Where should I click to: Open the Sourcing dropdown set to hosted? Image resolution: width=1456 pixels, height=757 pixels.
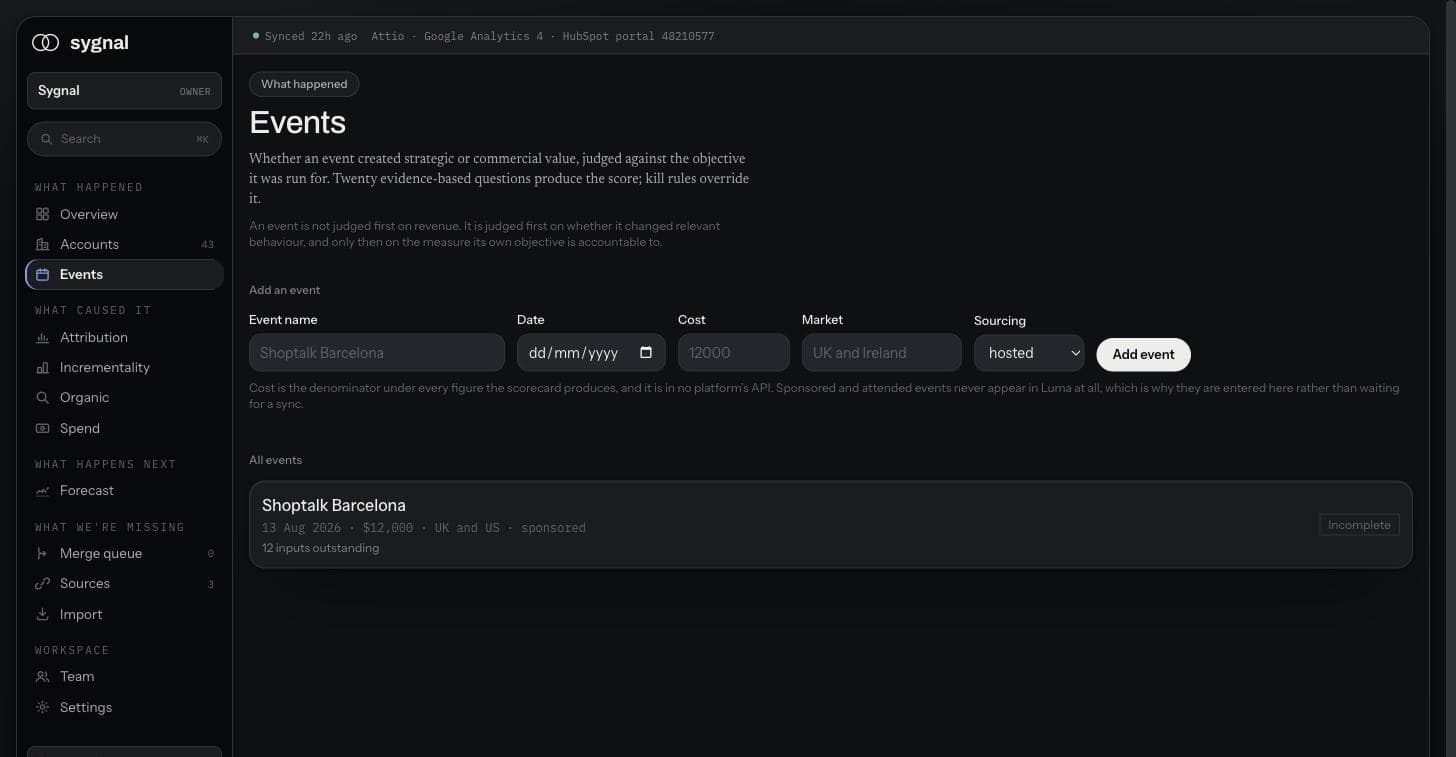point(1029,353)
